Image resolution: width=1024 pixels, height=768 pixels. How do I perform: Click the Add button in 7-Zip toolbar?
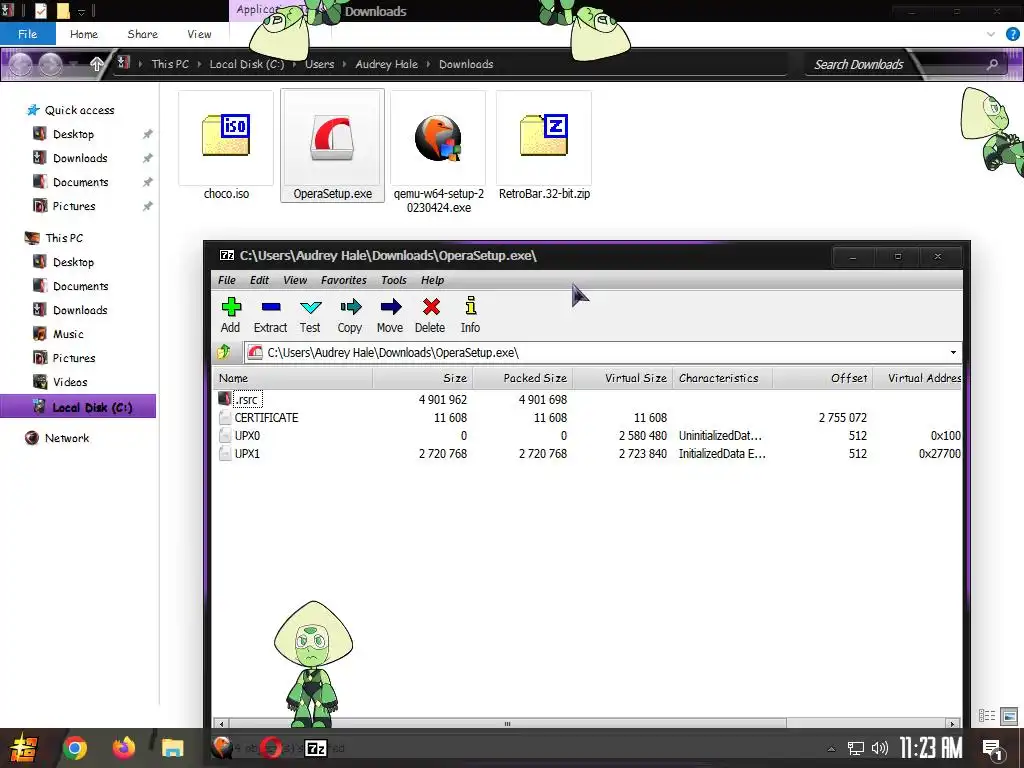coord(231,315)
